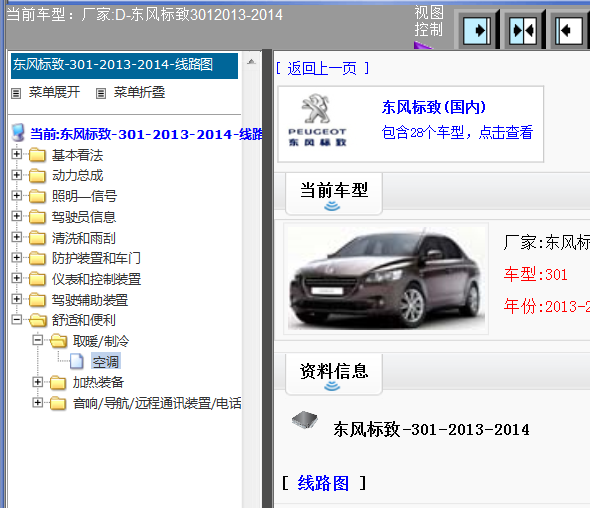Open the 线路图 link
590x508 pixels.
click(x=323, y=483)
